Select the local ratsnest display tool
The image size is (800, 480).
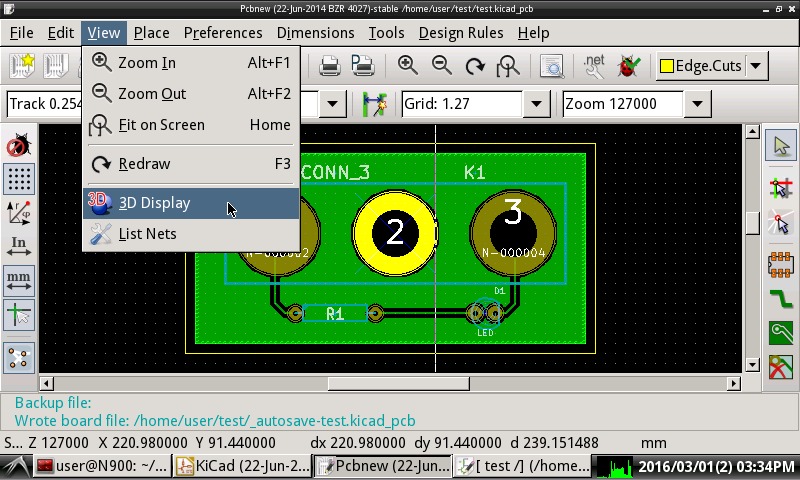[x=781, y=223]
